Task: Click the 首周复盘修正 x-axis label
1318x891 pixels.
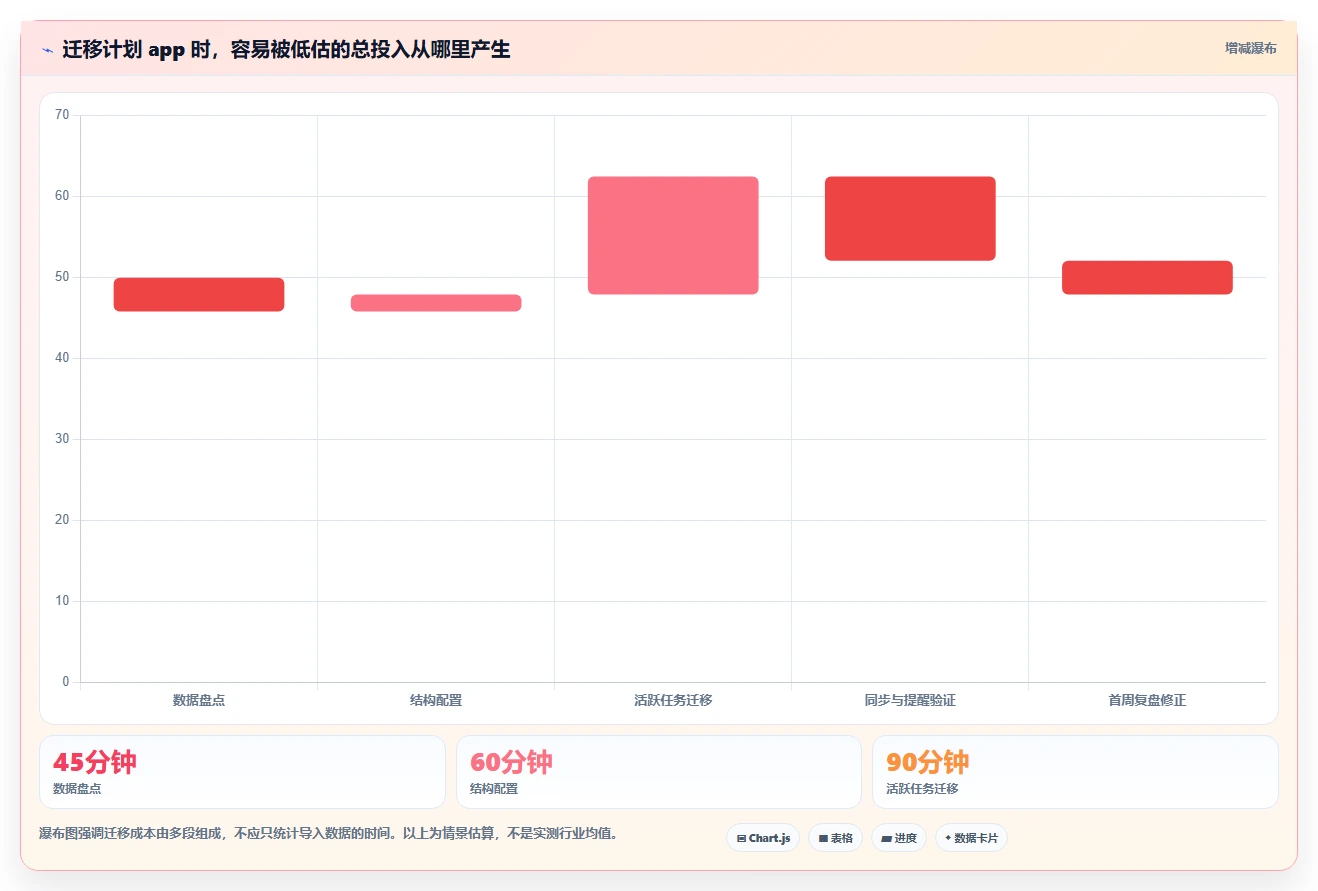Action: tap(1147, 700)
